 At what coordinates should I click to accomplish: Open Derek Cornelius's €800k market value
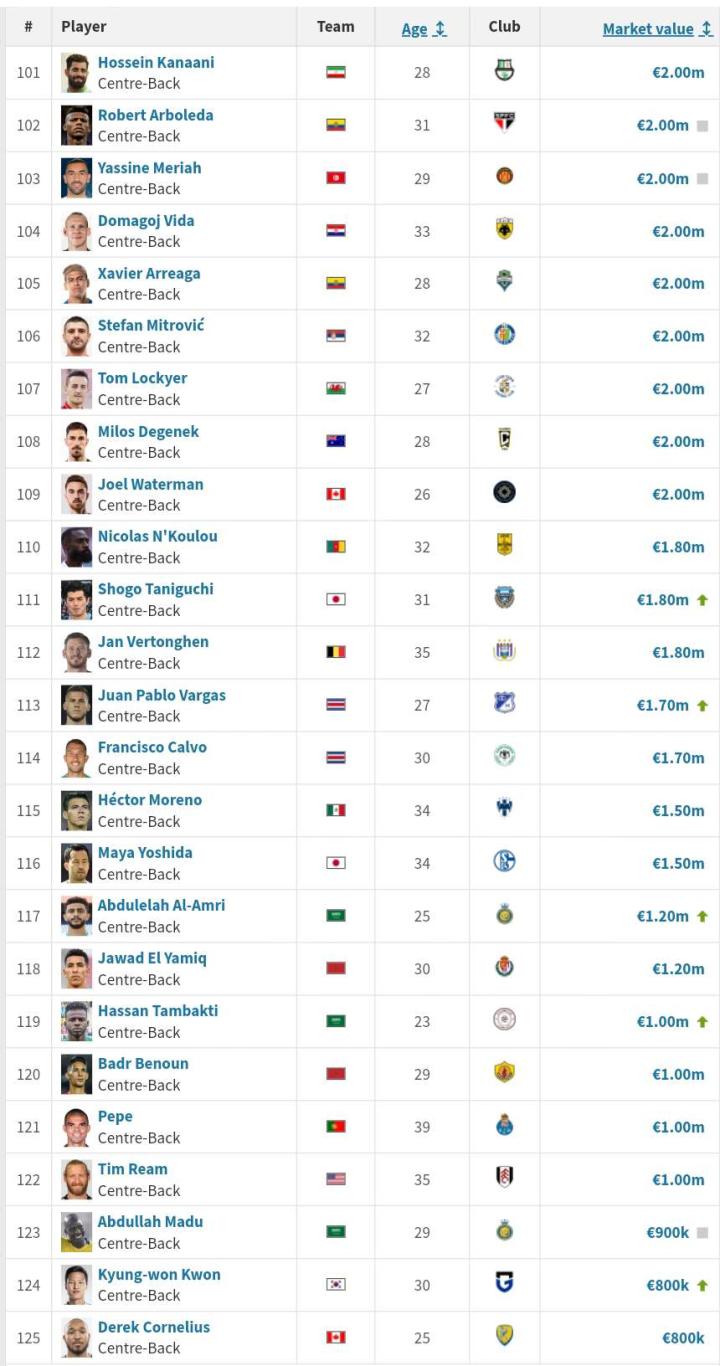tap(683, 1337)
